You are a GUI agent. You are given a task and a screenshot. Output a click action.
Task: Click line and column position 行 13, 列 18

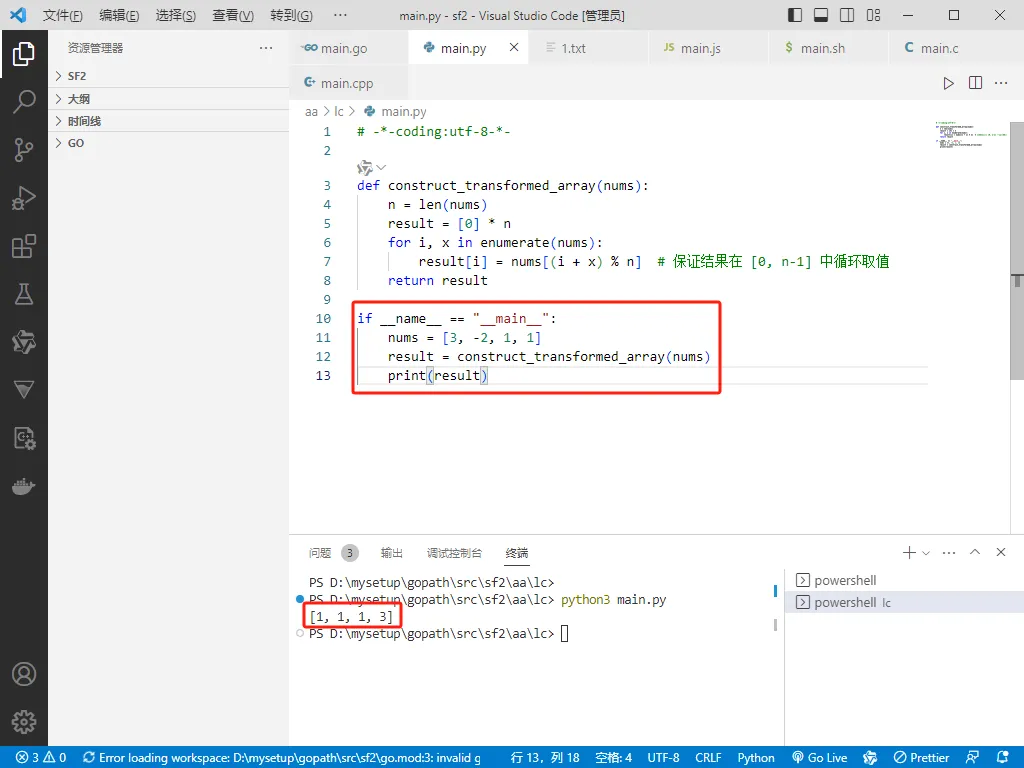545,758
